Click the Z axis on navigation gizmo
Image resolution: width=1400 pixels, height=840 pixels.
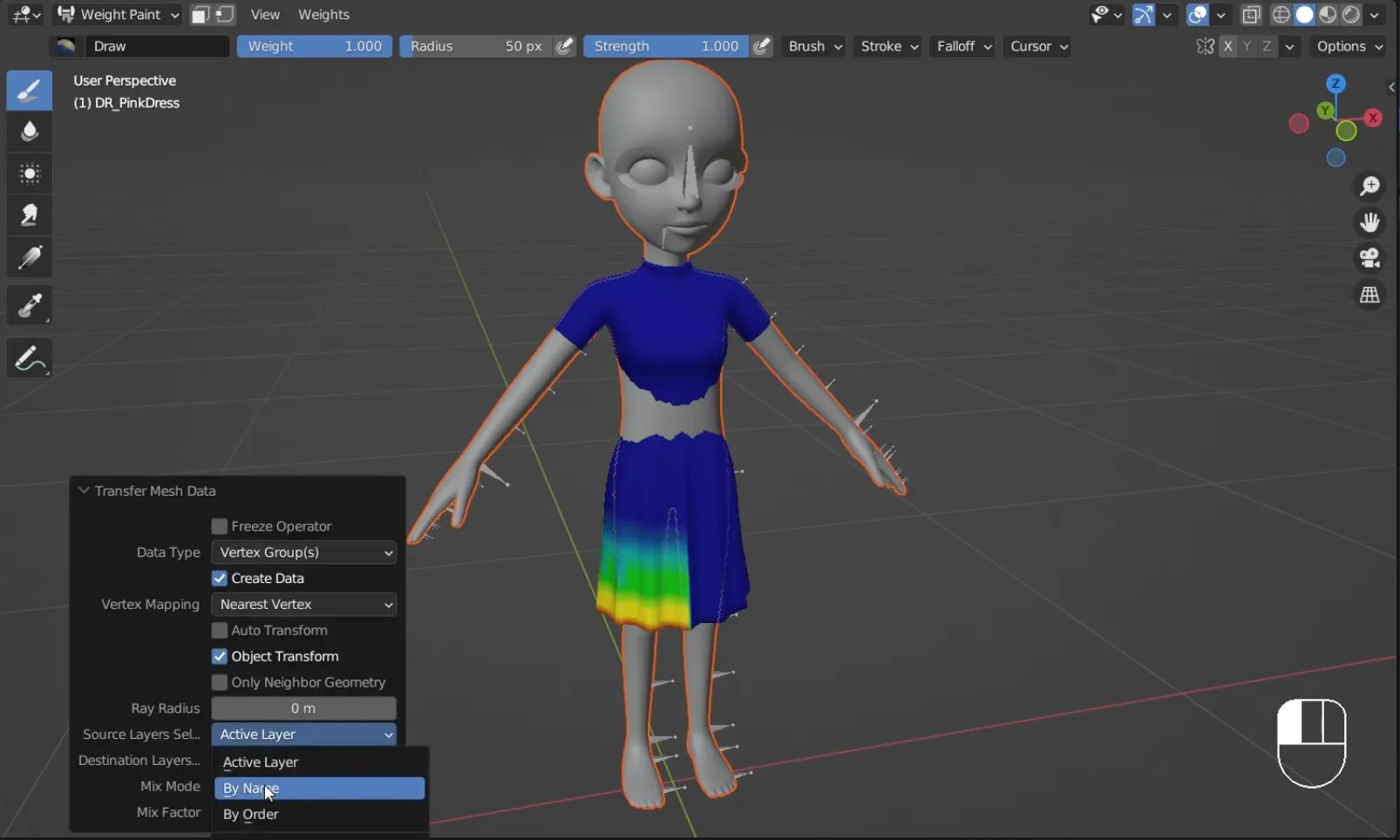coord(1335,84)
